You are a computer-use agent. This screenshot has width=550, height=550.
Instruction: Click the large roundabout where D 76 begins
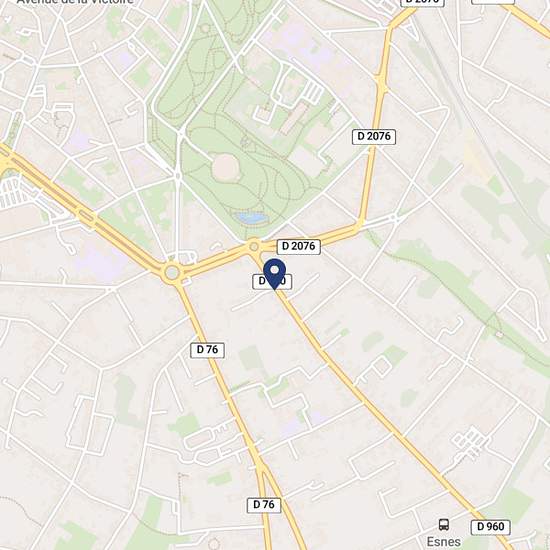coord(172,273)
